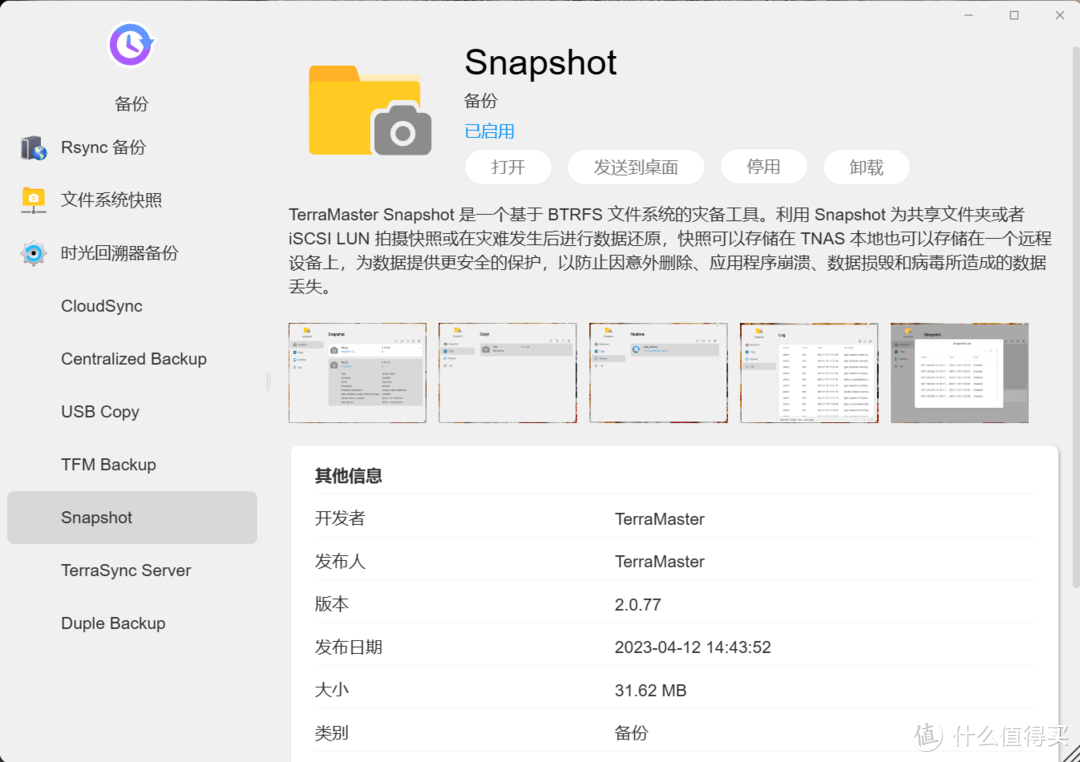Click the 开发者 row label
The height and width of the screenshot is (762, 1080).
[x=340, y=519]
